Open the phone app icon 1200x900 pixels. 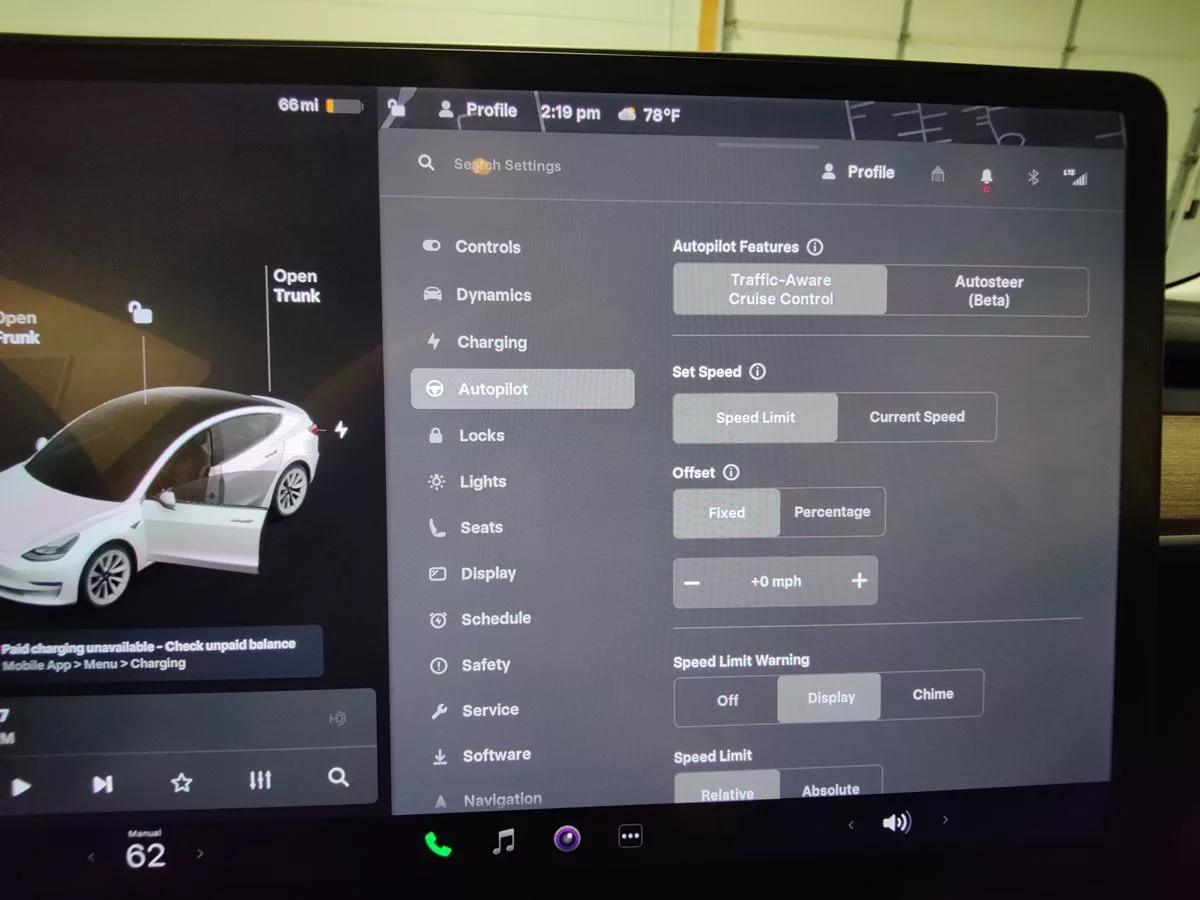tap(438, 844)
